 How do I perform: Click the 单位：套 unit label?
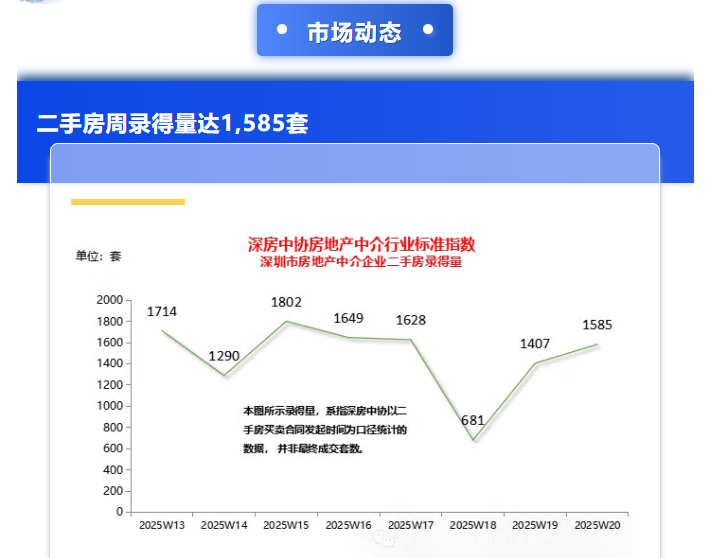coord(98,256)
